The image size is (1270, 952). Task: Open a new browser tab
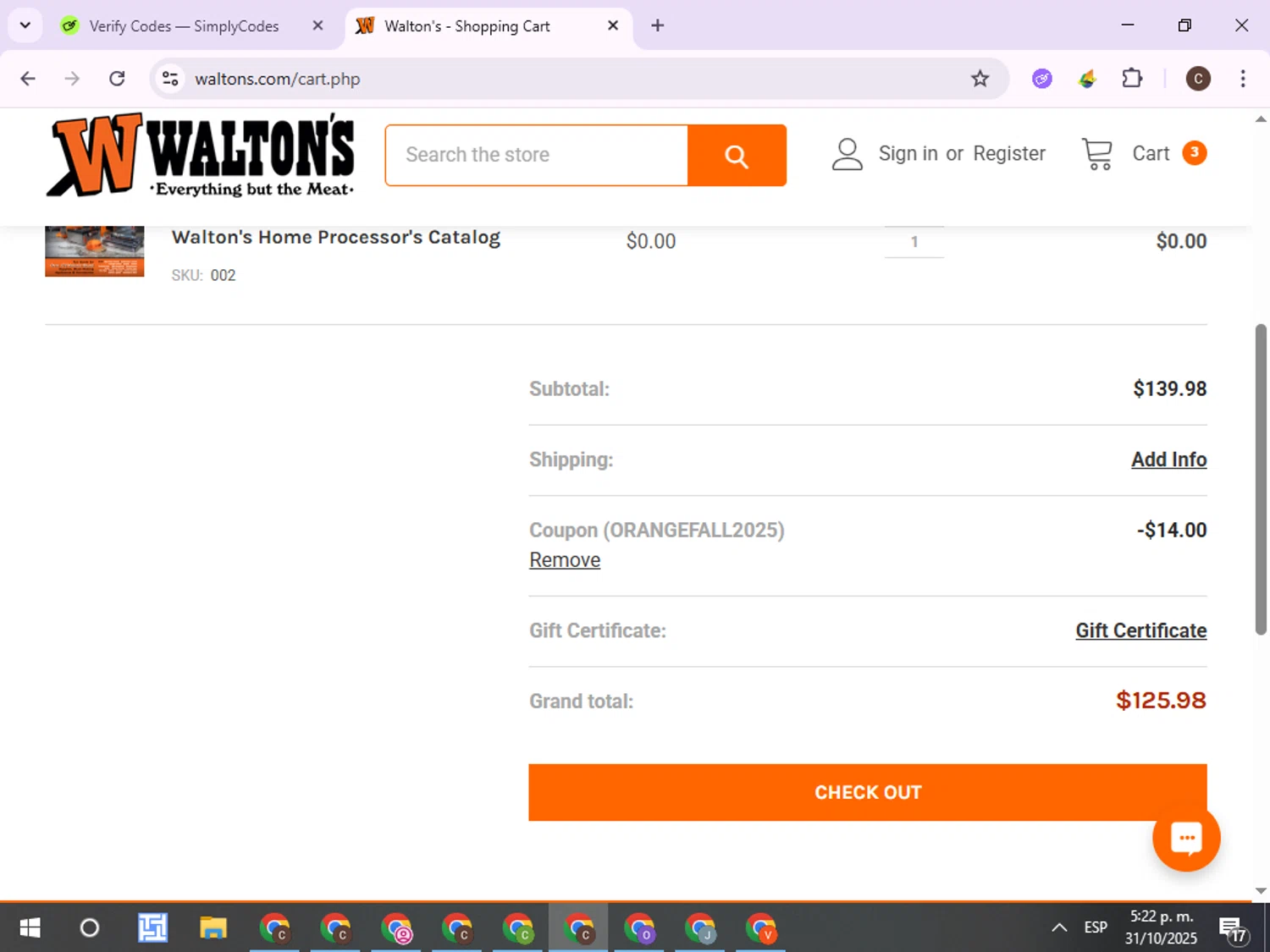pyautogui.click(x=657, y=25)
